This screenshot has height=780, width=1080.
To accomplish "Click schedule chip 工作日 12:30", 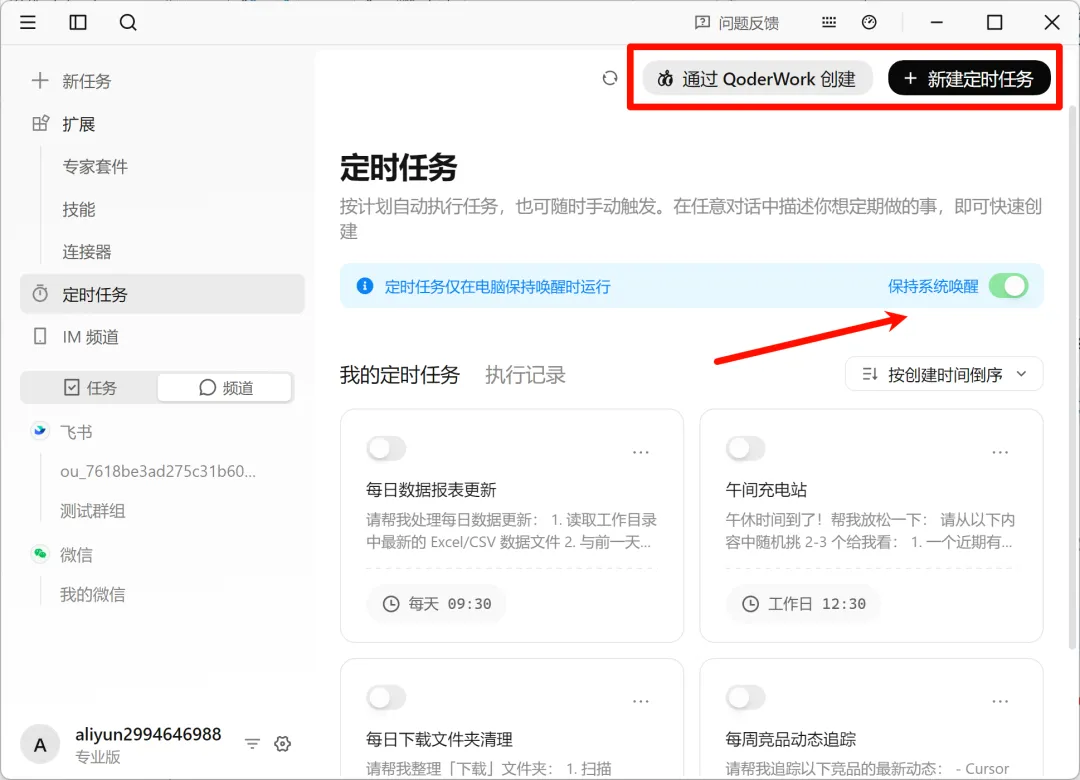I will coord(802,604).
